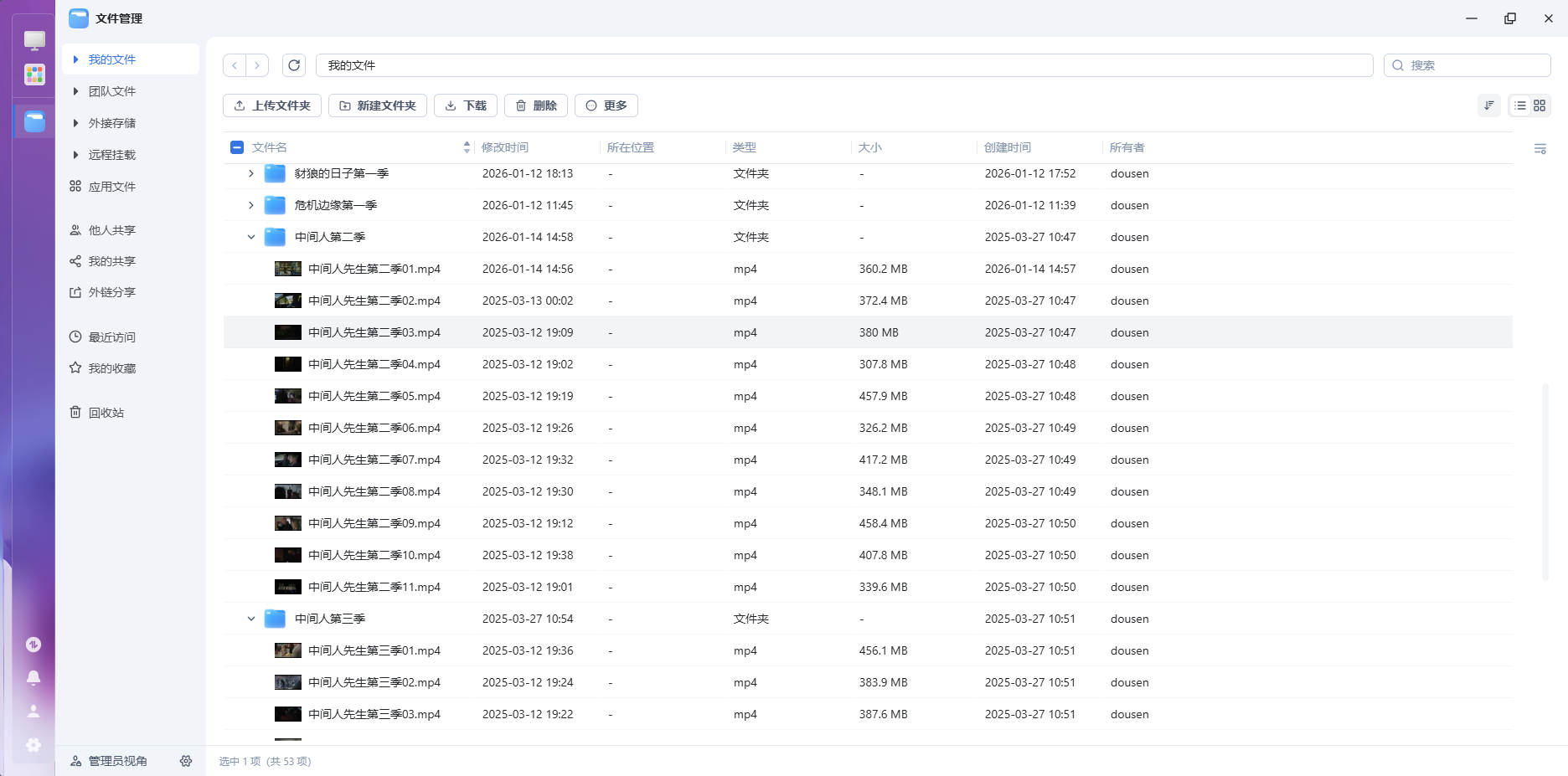
Task: Open settings via the bottom-left gear icon
Action: [x=34, y=744]
